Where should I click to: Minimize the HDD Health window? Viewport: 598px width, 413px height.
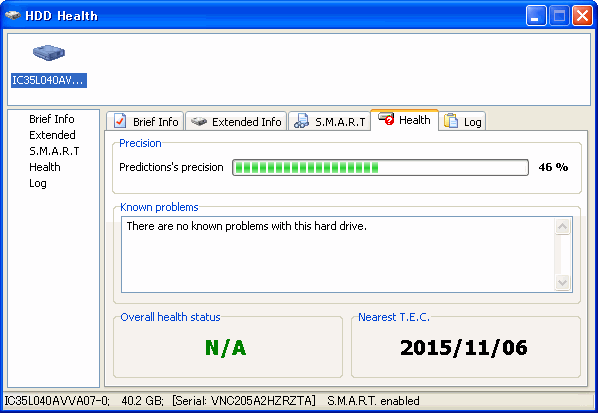pyautogui.click(x=536, y=16)
